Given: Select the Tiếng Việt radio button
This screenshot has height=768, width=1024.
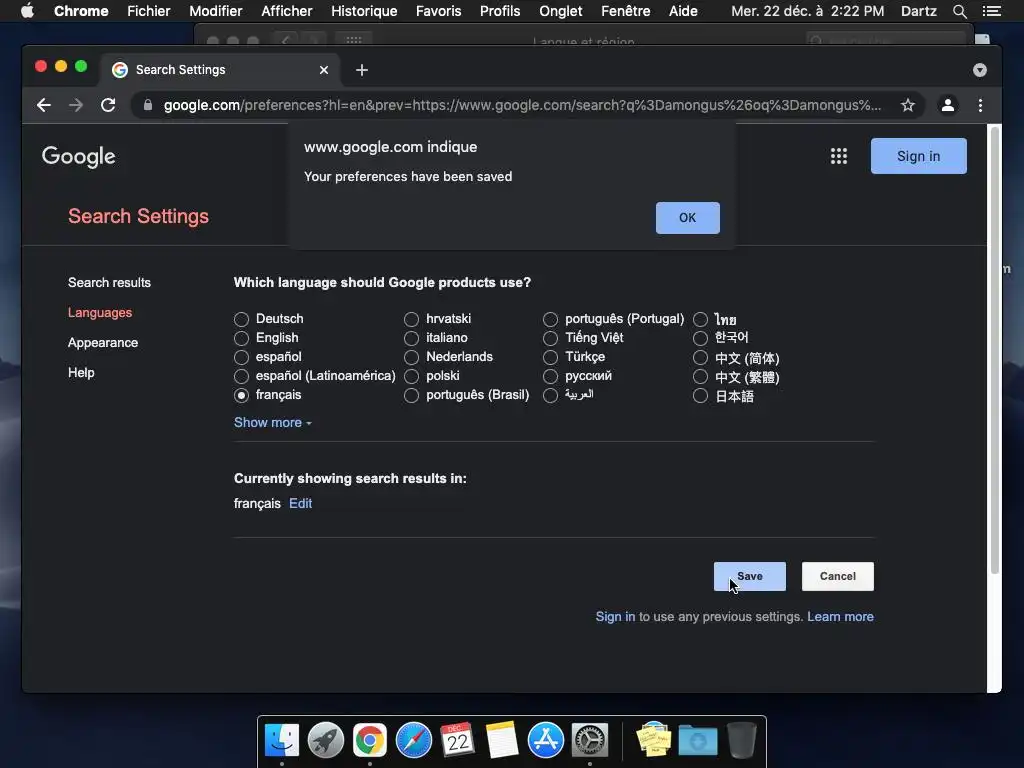Looking at the screenshot, I should 551,338.
